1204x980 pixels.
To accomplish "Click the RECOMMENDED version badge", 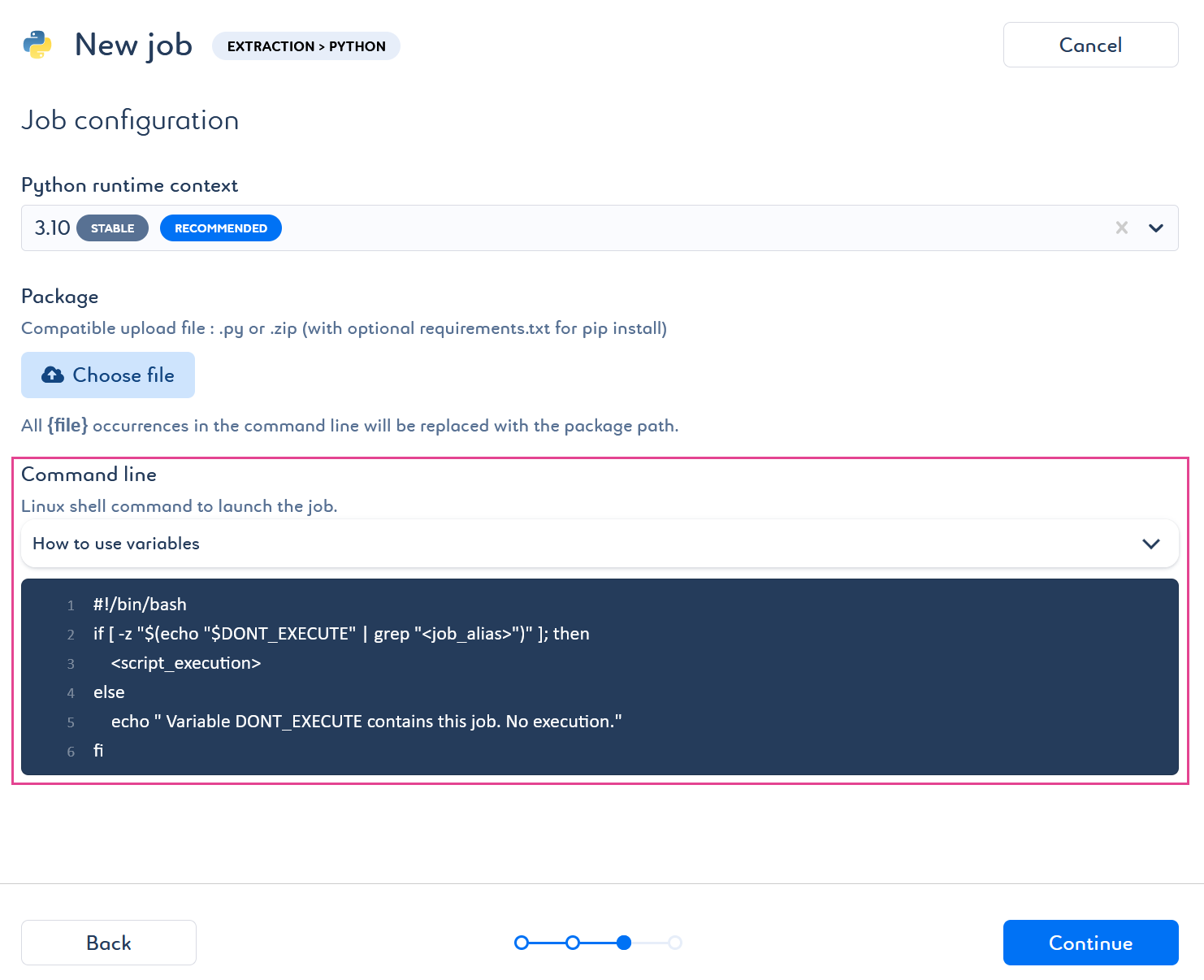I will (221, 228).
